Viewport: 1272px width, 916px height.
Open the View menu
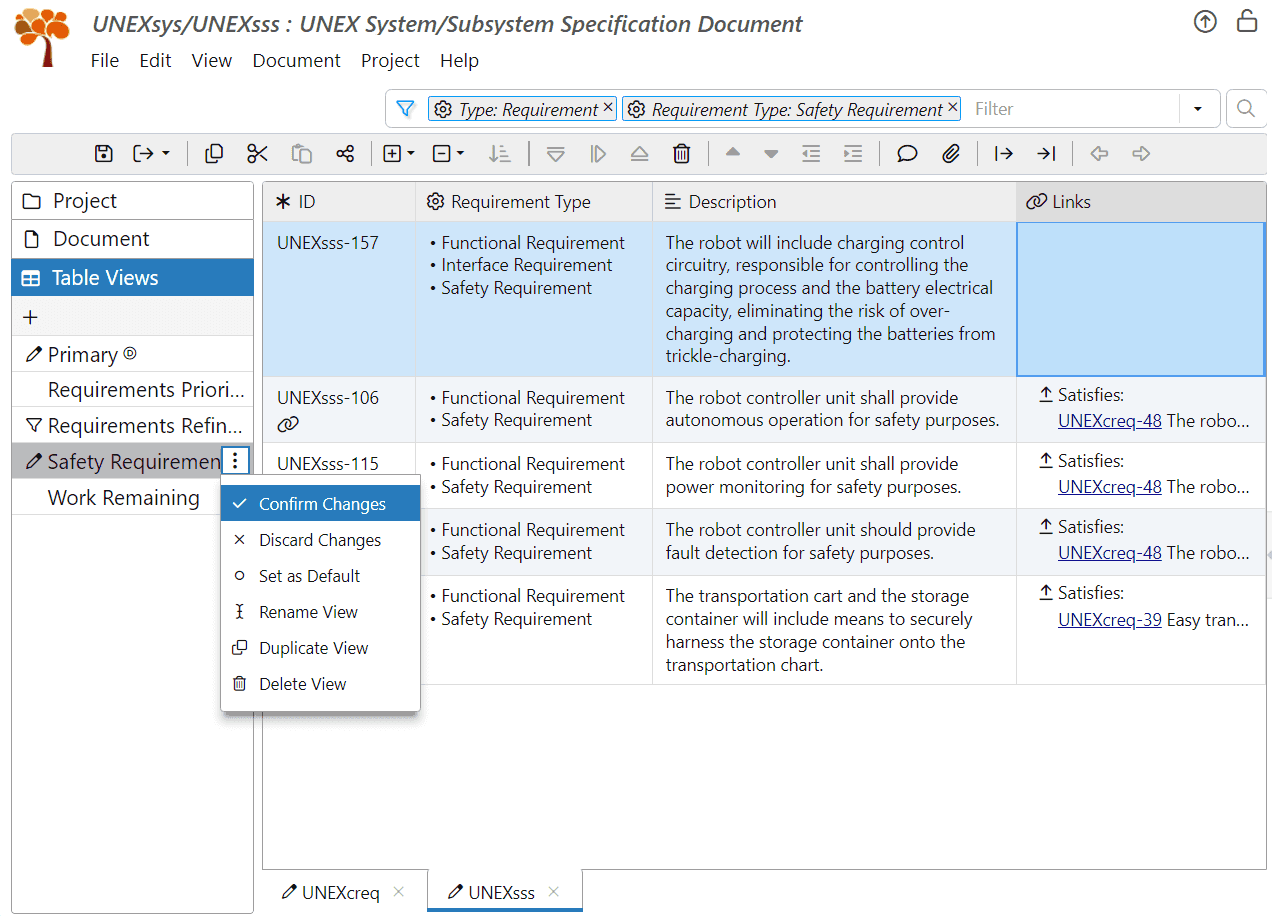[x=212, y=61]
